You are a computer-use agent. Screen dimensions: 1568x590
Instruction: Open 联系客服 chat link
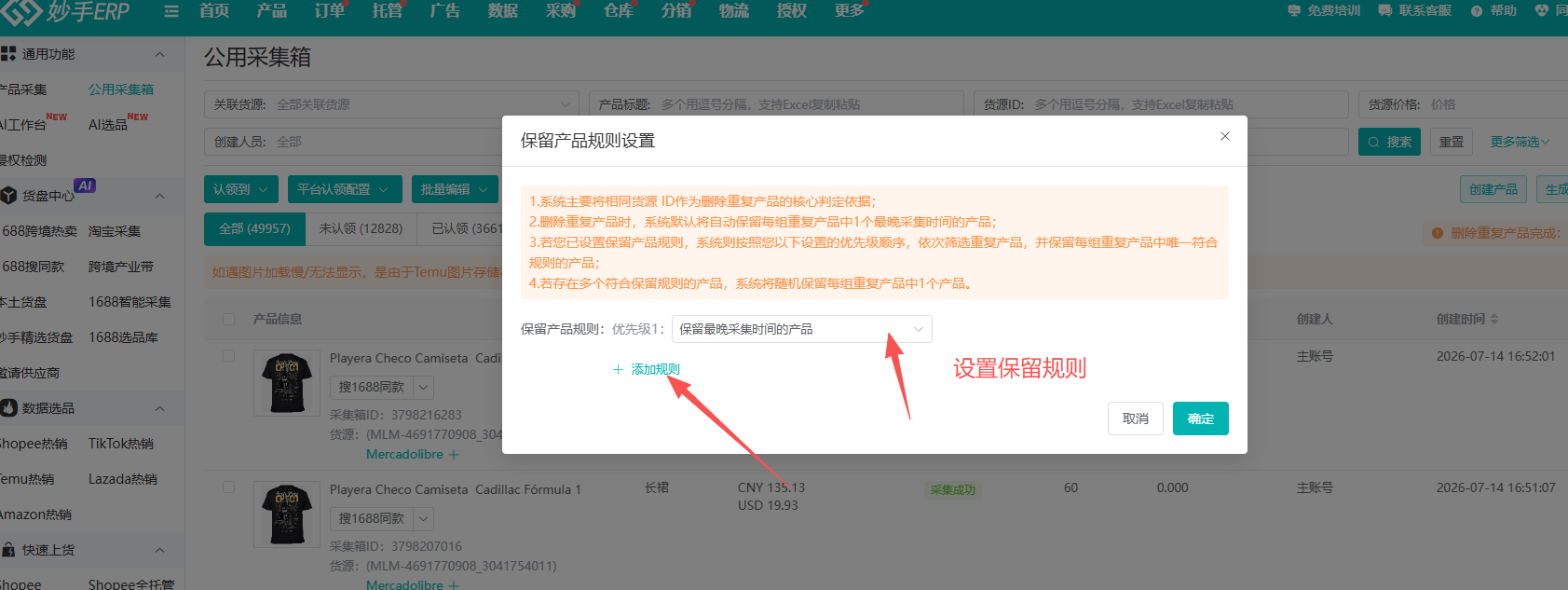[1415, 11]
